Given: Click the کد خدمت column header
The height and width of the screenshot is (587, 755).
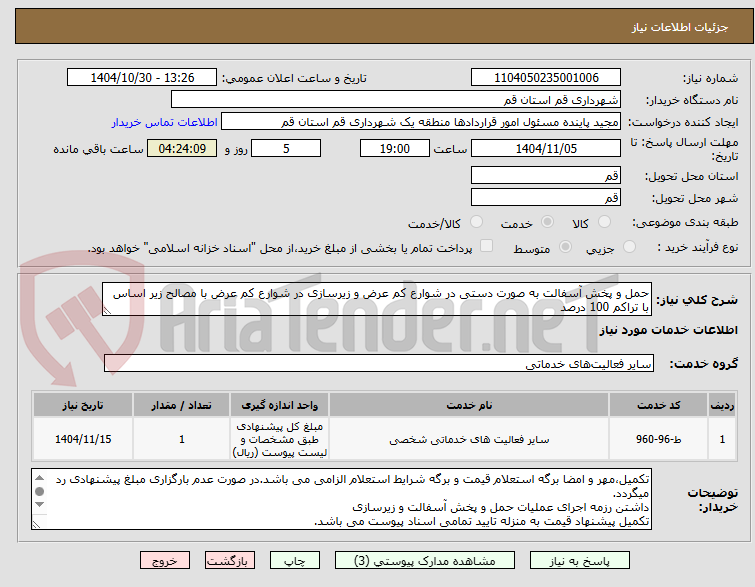Looking at the screenshot, I should [658, 405].
